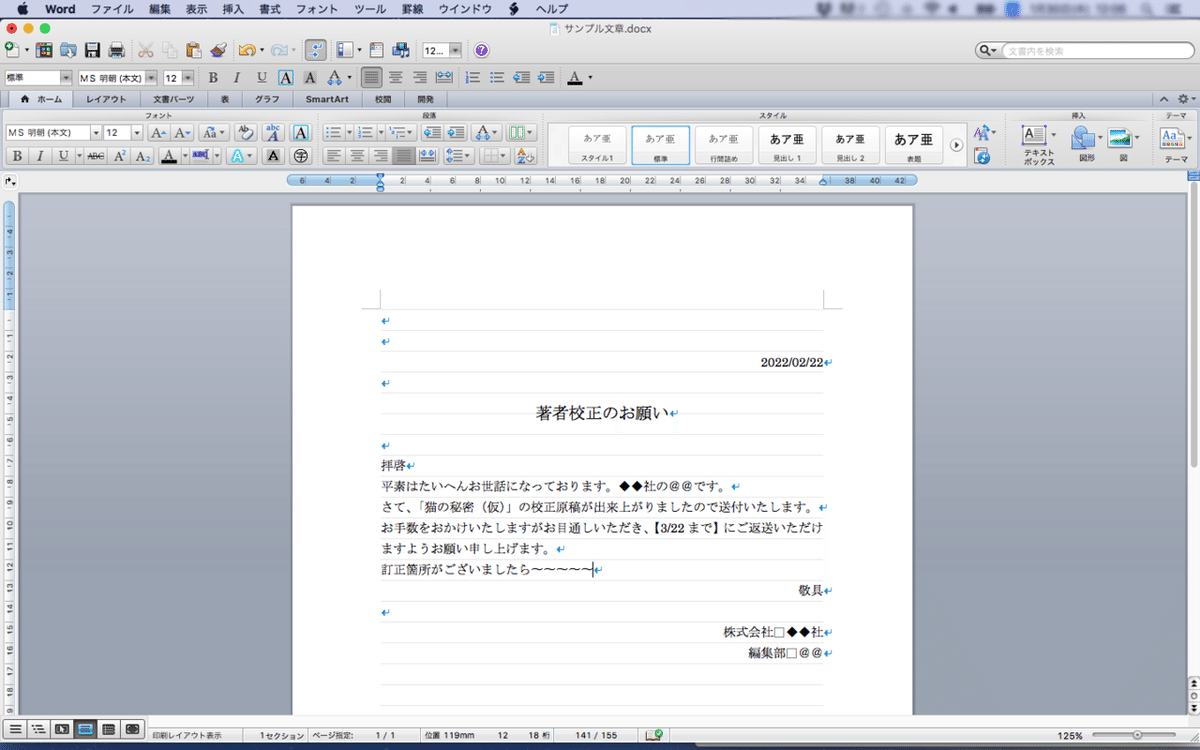Paste with the clipboard icon

tap(194, 50)
